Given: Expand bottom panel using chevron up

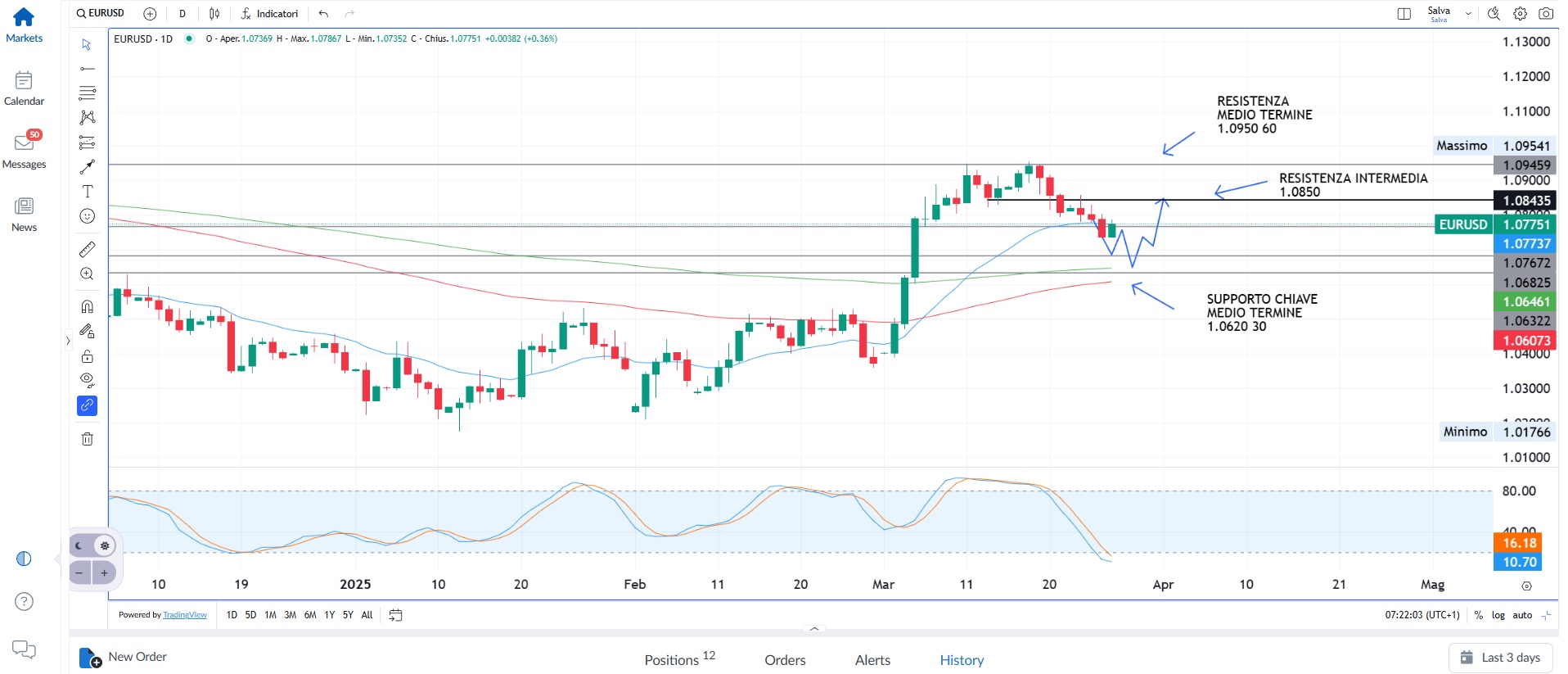Looking at the screenshot, I should [x=813, y=629].
